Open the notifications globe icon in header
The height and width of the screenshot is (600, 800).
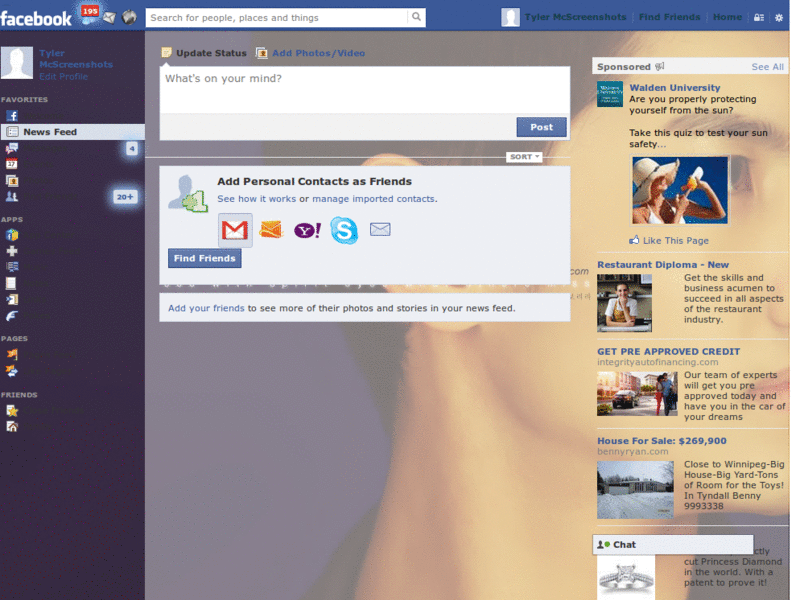point(129,18)
